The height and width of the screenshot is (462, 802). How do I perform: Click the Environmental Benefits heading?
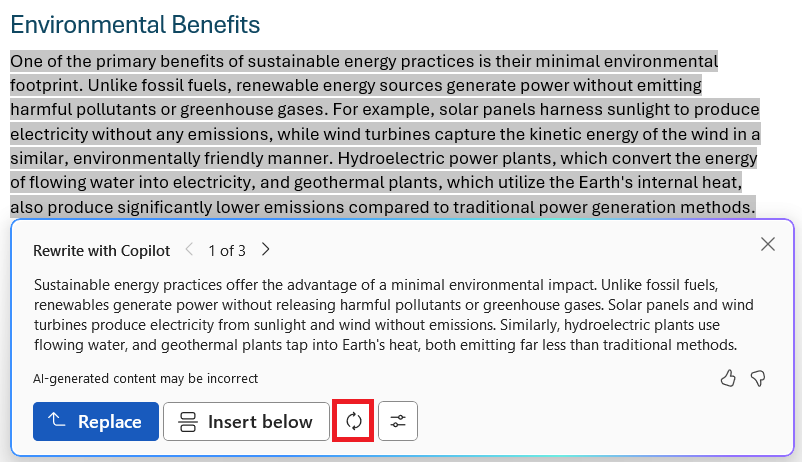point(135,25)
